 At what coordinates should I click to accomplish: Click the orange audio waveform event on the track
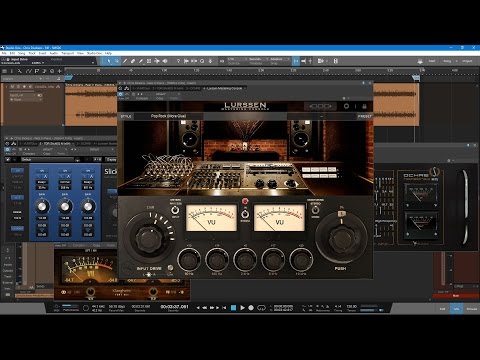[91, 105]
